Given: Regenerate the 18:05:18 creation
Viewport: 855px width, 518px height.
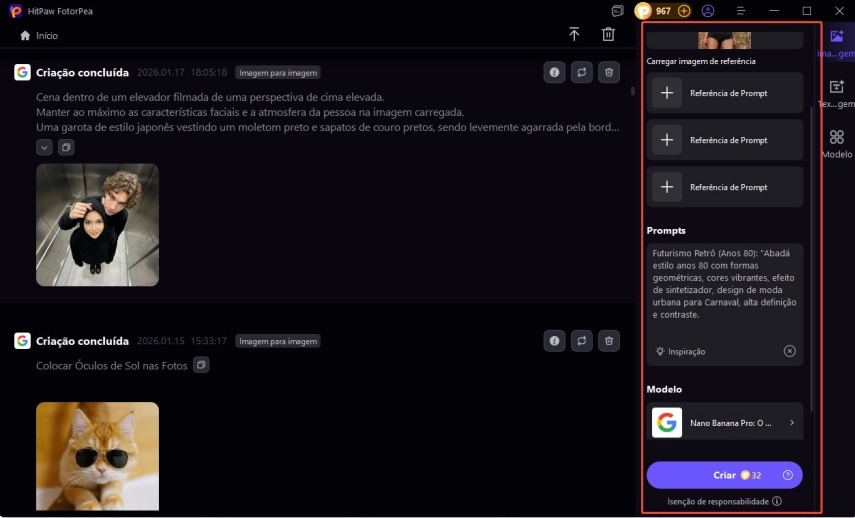Looking at the screenshot, I should [x=582, y=73].
